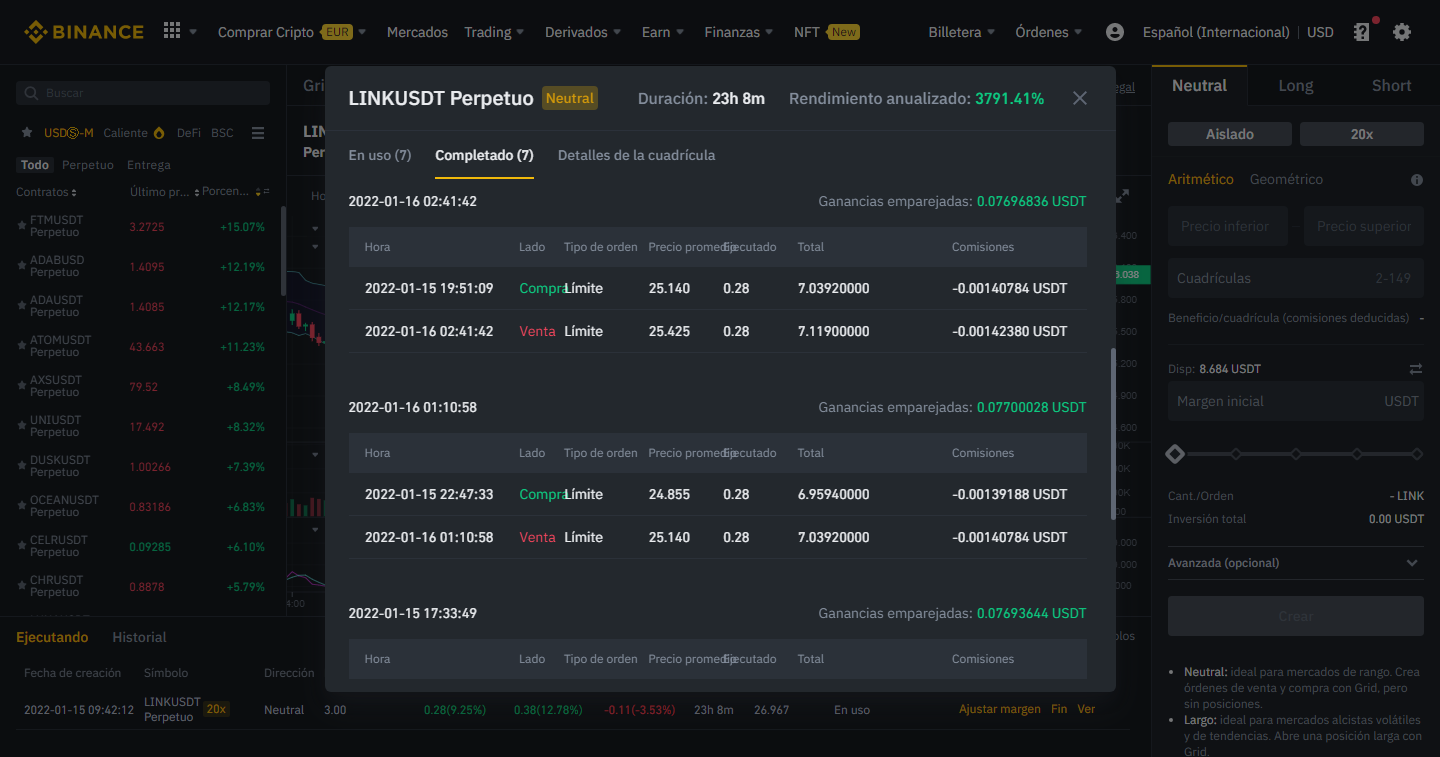
Task: Open the settings gear icon
Action: tap(1402, 32)
